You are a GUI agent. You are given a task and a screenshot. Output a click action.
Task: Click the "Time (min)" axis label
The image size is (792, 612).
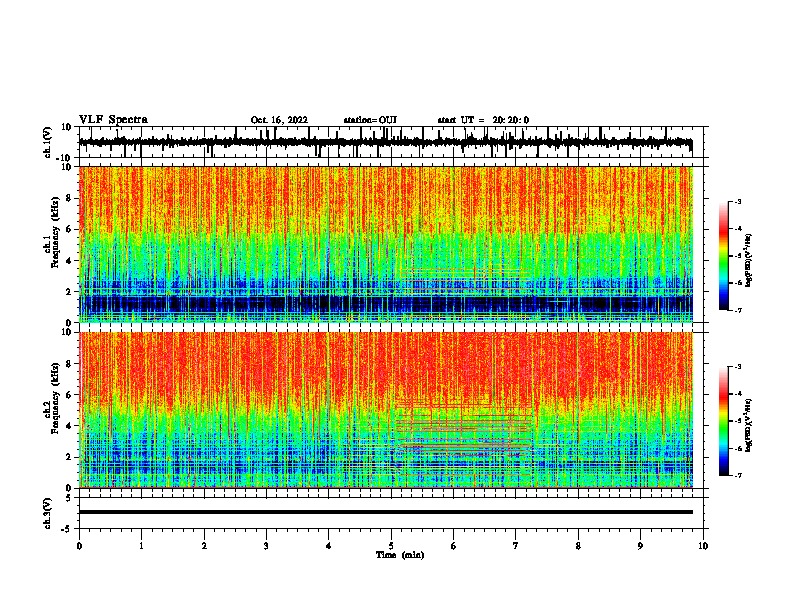click(x=400, y=555)
